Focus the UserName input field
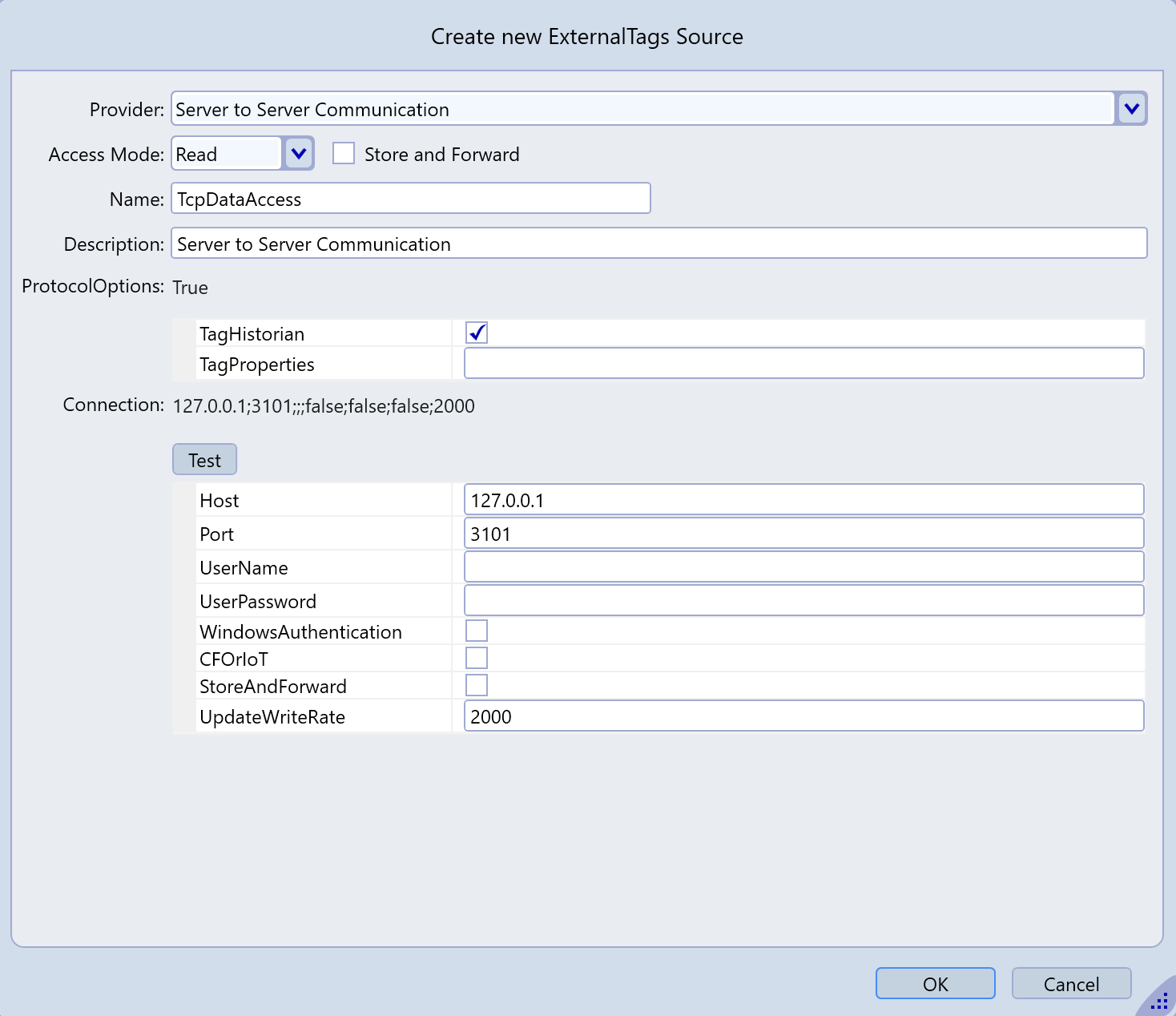This screenshot has height=1016, width=1176. pyautogui.click(x=803, y=567)
